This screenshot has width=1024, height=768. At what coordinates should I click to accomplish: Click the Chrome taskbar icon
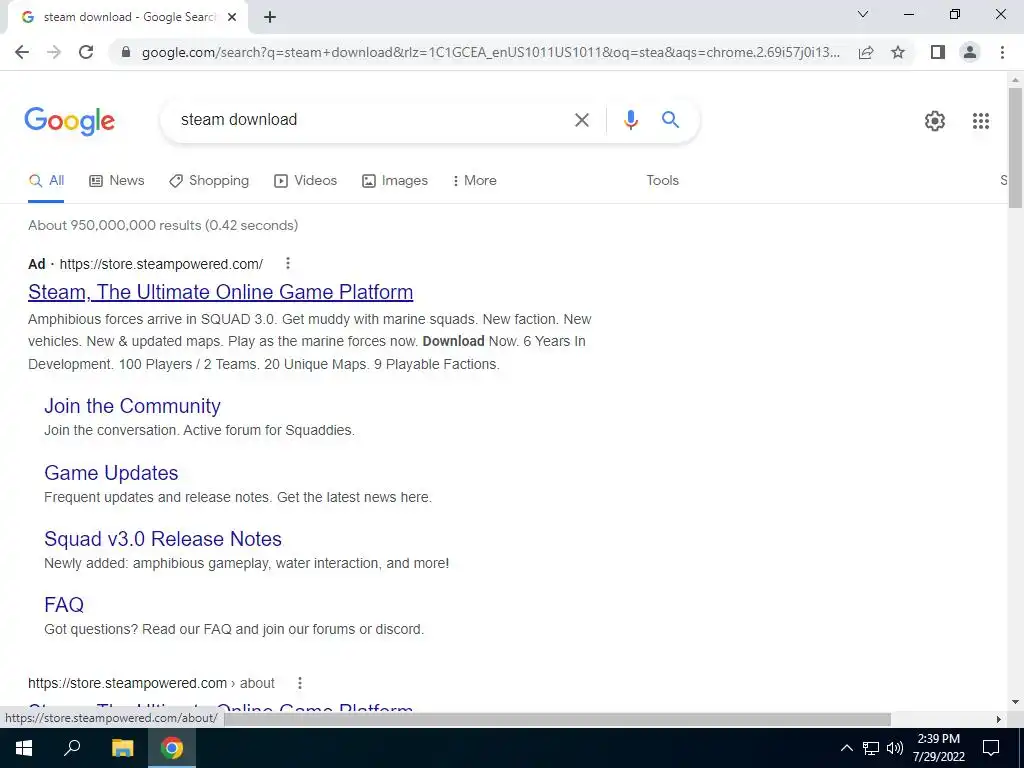(x=172, y=748)
